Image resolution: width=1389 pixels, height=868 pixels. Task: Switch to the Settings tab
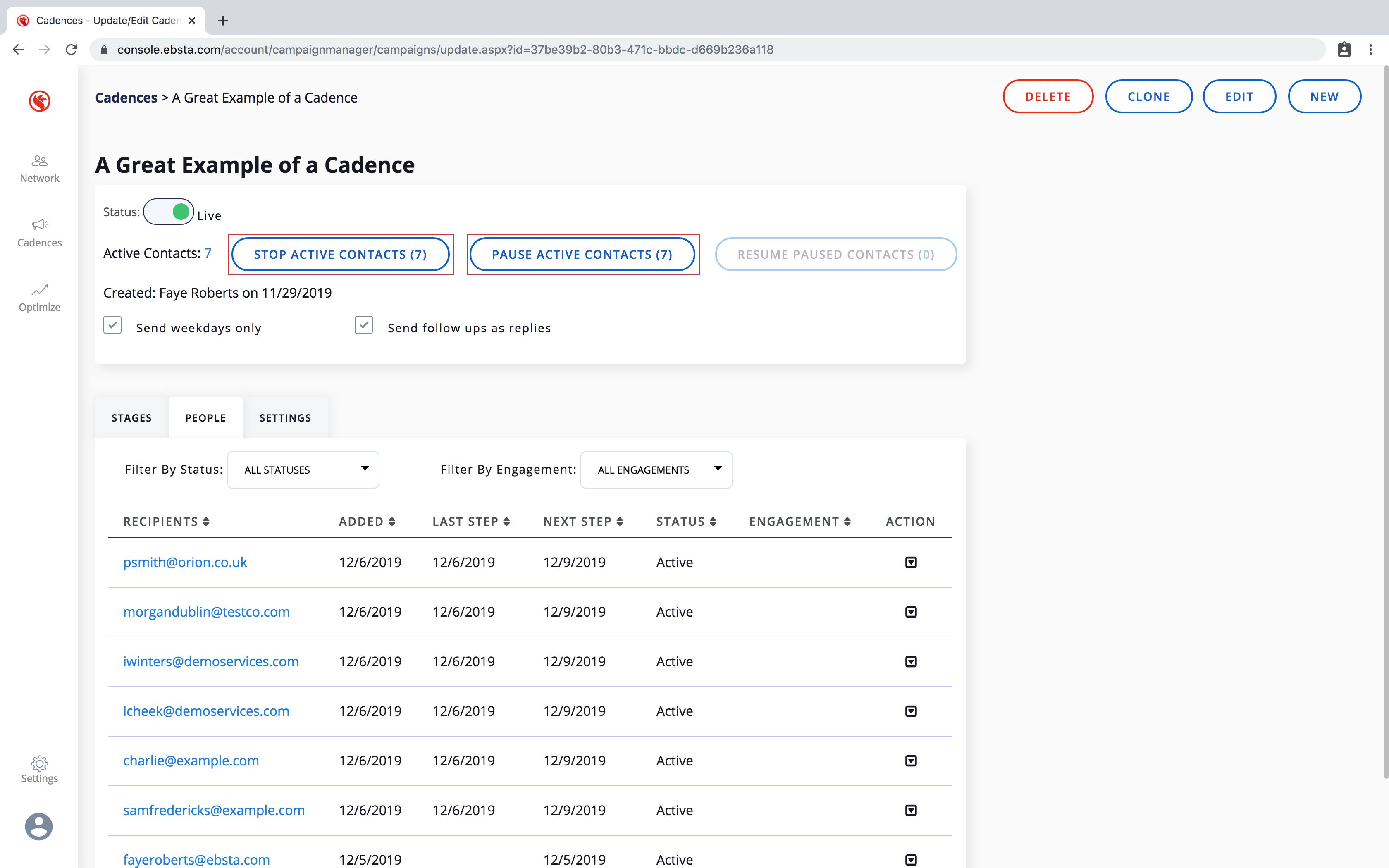click(285, 418)
